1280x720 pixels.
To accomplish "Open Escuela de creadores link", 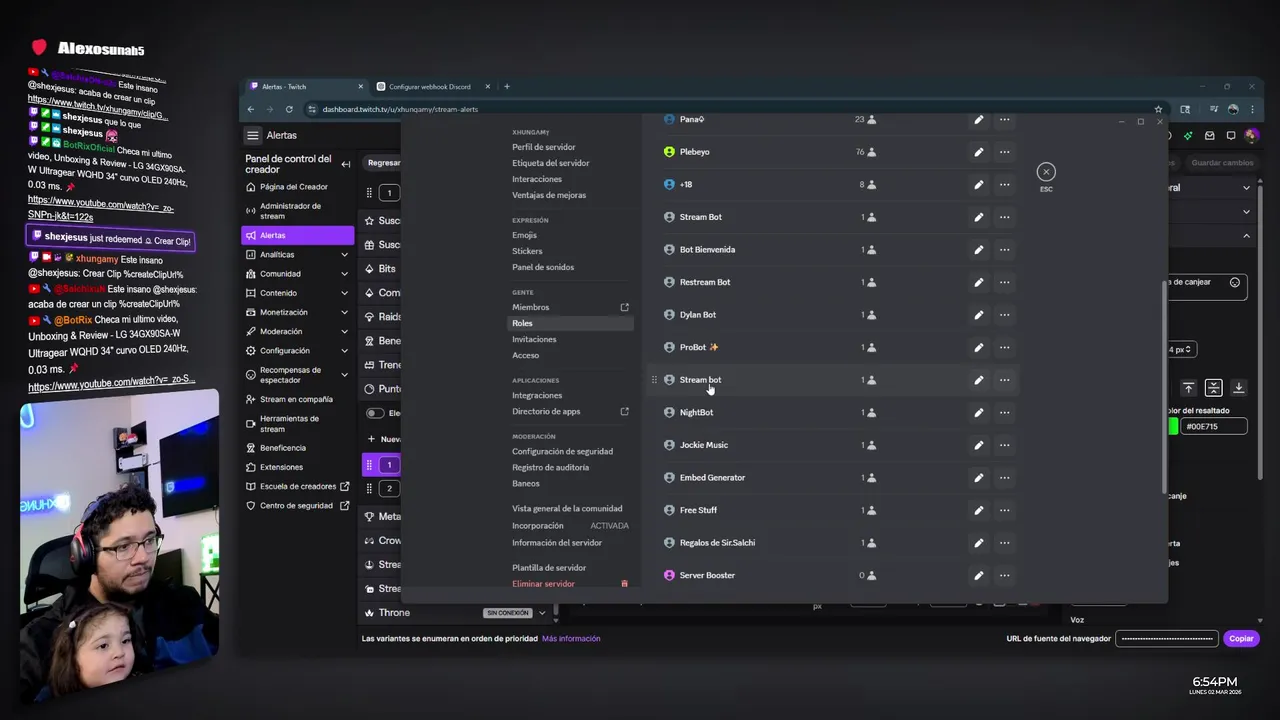I will point(298,486).
